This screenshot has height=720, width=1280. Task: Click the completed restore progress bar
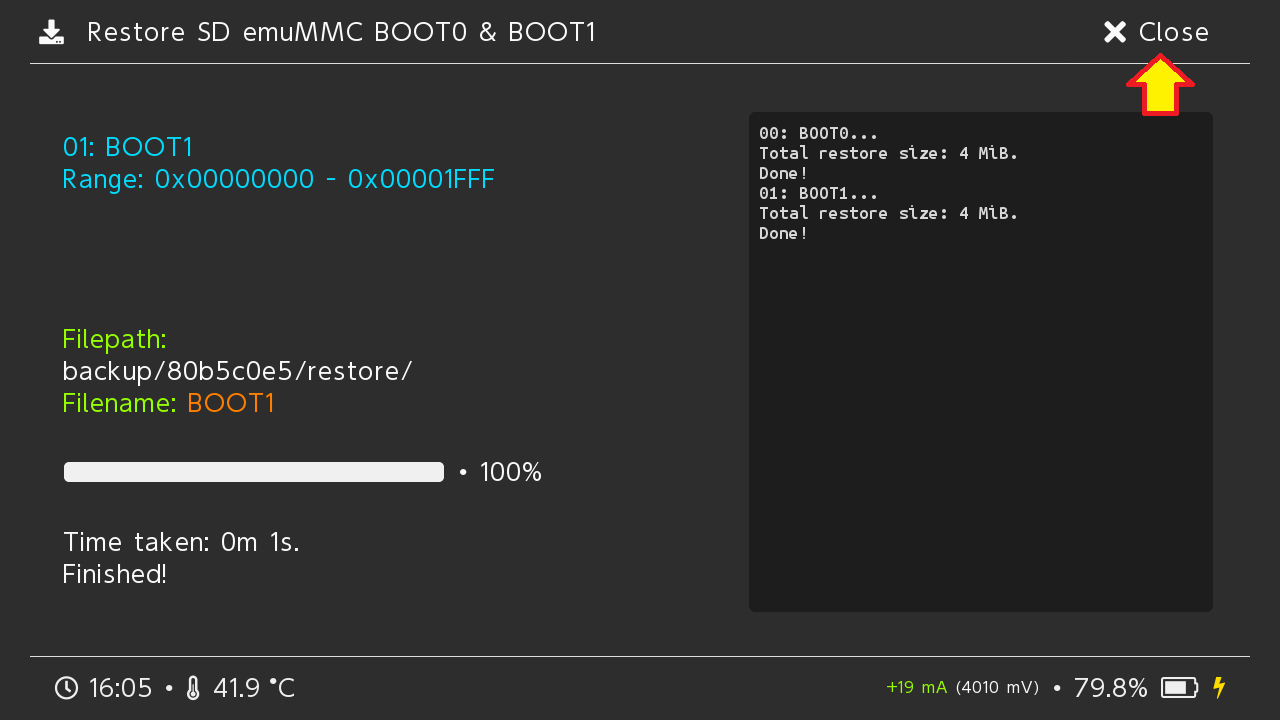(254, 472)
